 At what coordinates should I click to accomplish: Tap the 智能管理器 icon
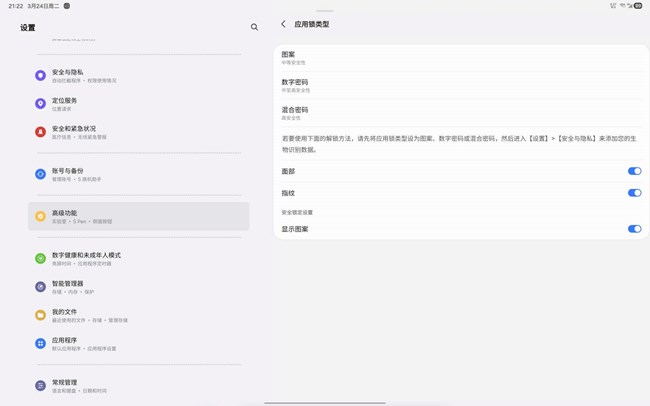(41, 287)
